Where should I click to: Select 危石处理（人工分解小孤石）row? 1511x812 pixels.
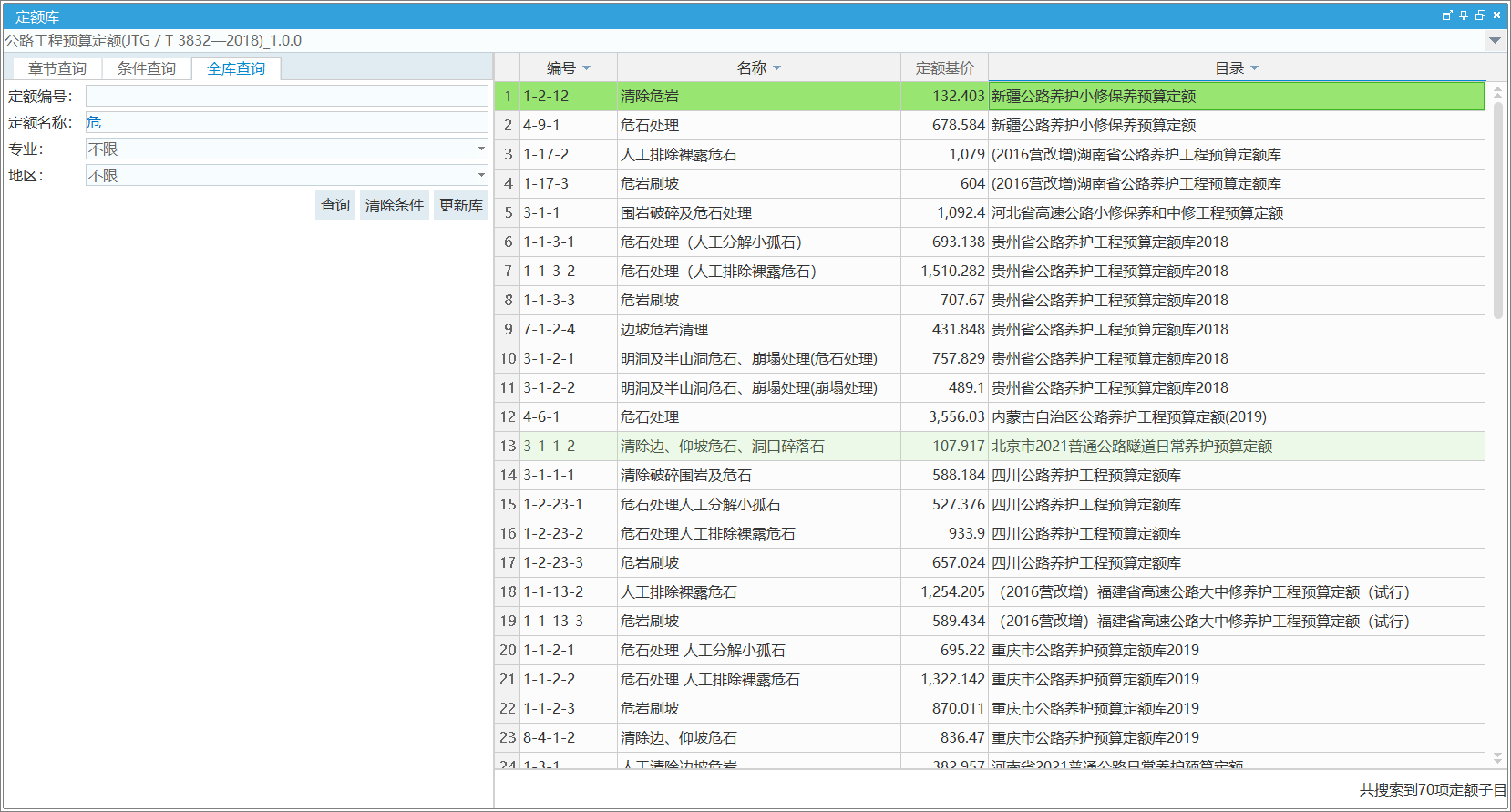pos(989,242)
